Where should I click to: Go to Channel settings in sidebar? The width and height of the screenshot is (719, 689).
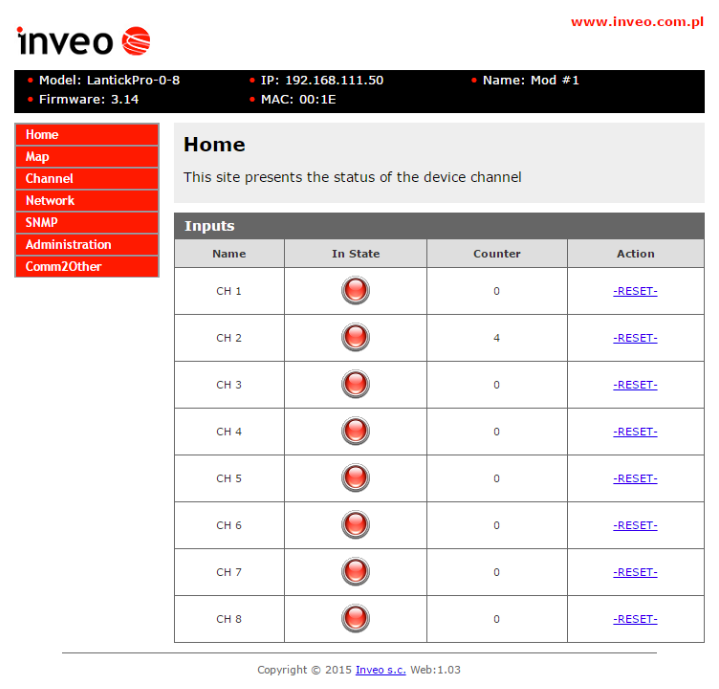87,179
